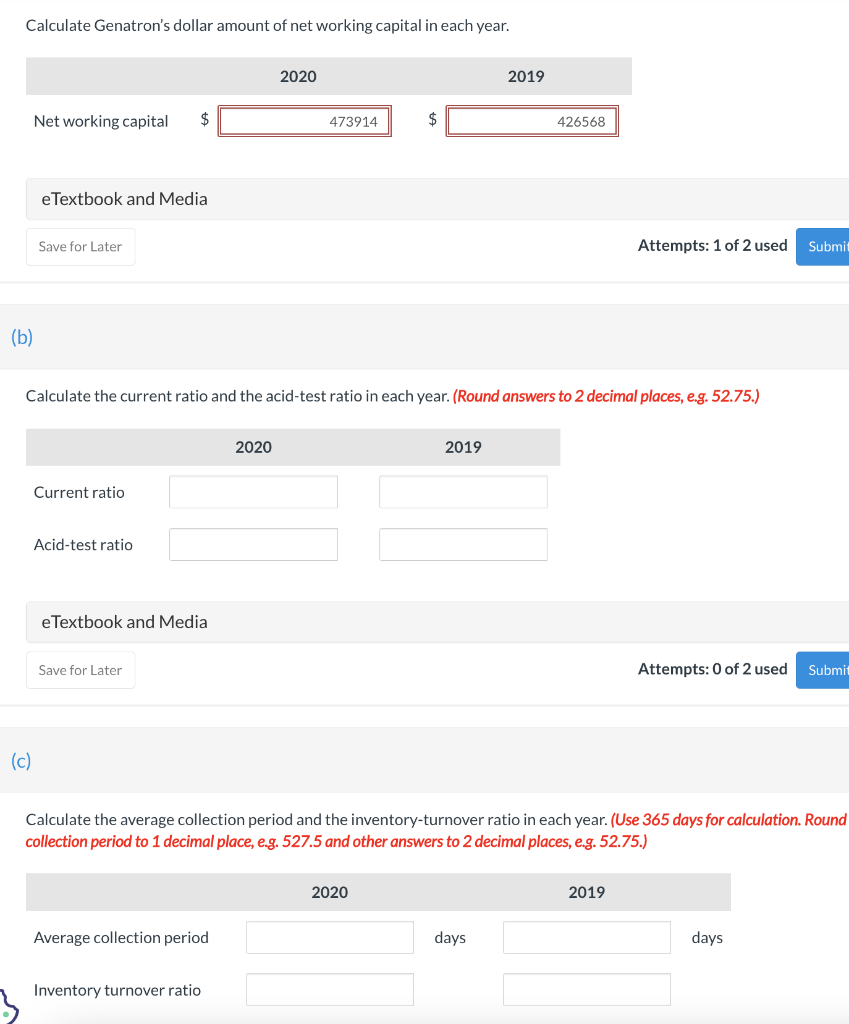849x1024 pixels.
Task: Select the (b) section header
Action: [x=21, y=337]
